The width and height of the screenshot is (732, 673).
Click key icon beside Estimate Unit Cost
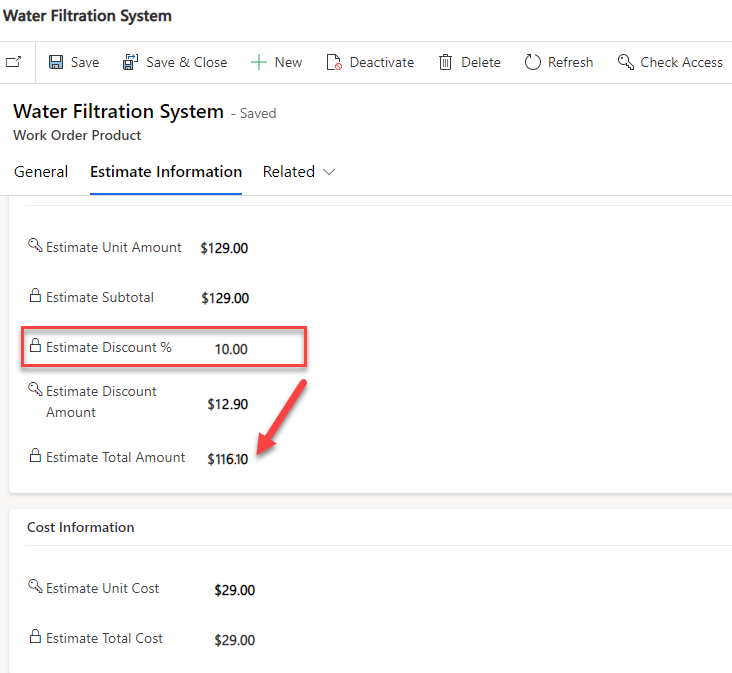click(35, 586)
